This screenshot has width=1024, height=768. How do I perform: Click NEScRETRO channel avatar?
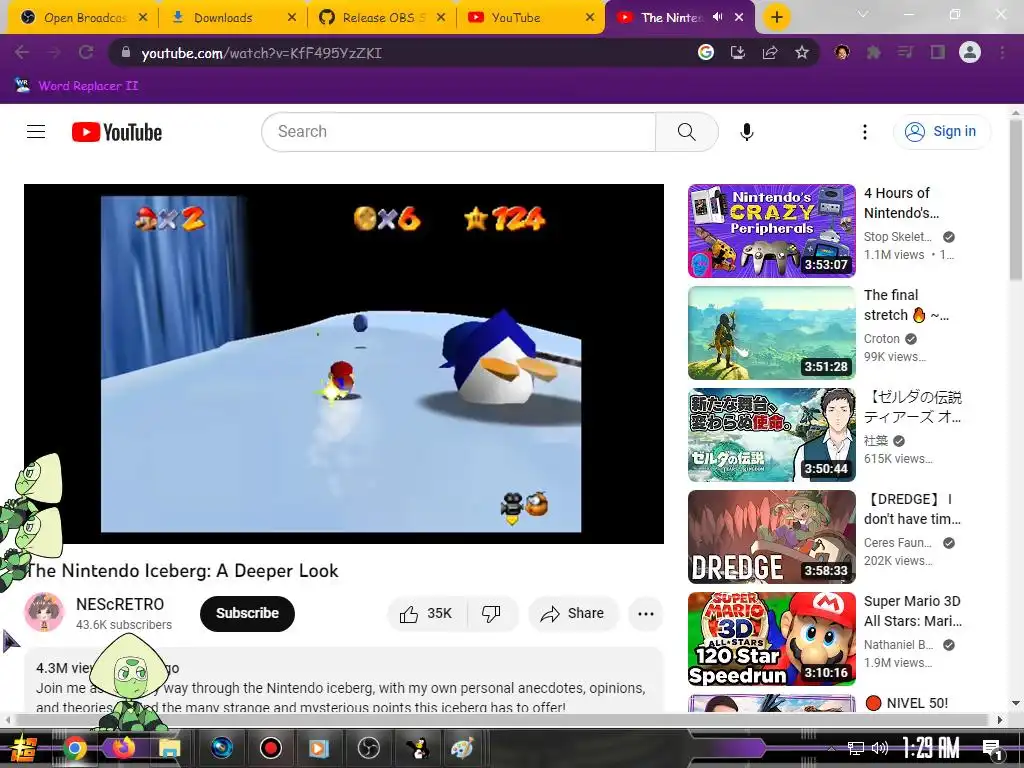(x=44, y=613)
